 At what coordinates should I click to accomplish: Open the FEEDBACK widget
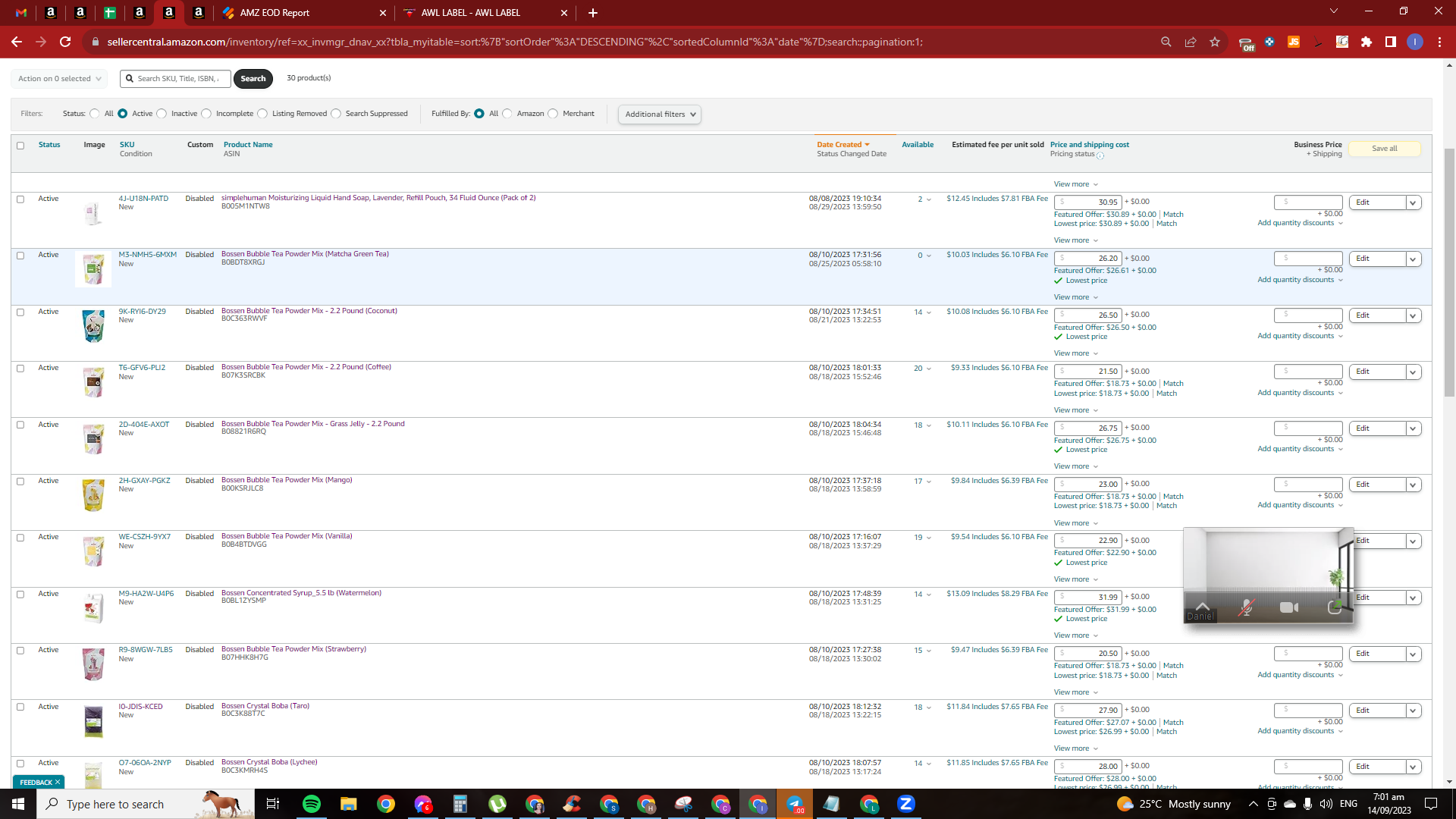click(x=39, y=782)
